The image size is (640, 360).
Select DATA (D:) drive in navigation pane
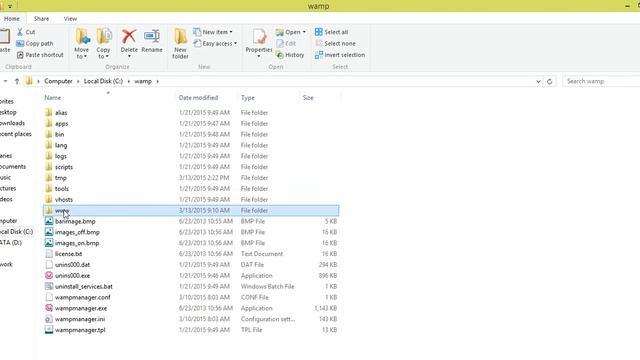tap(11, 242)
